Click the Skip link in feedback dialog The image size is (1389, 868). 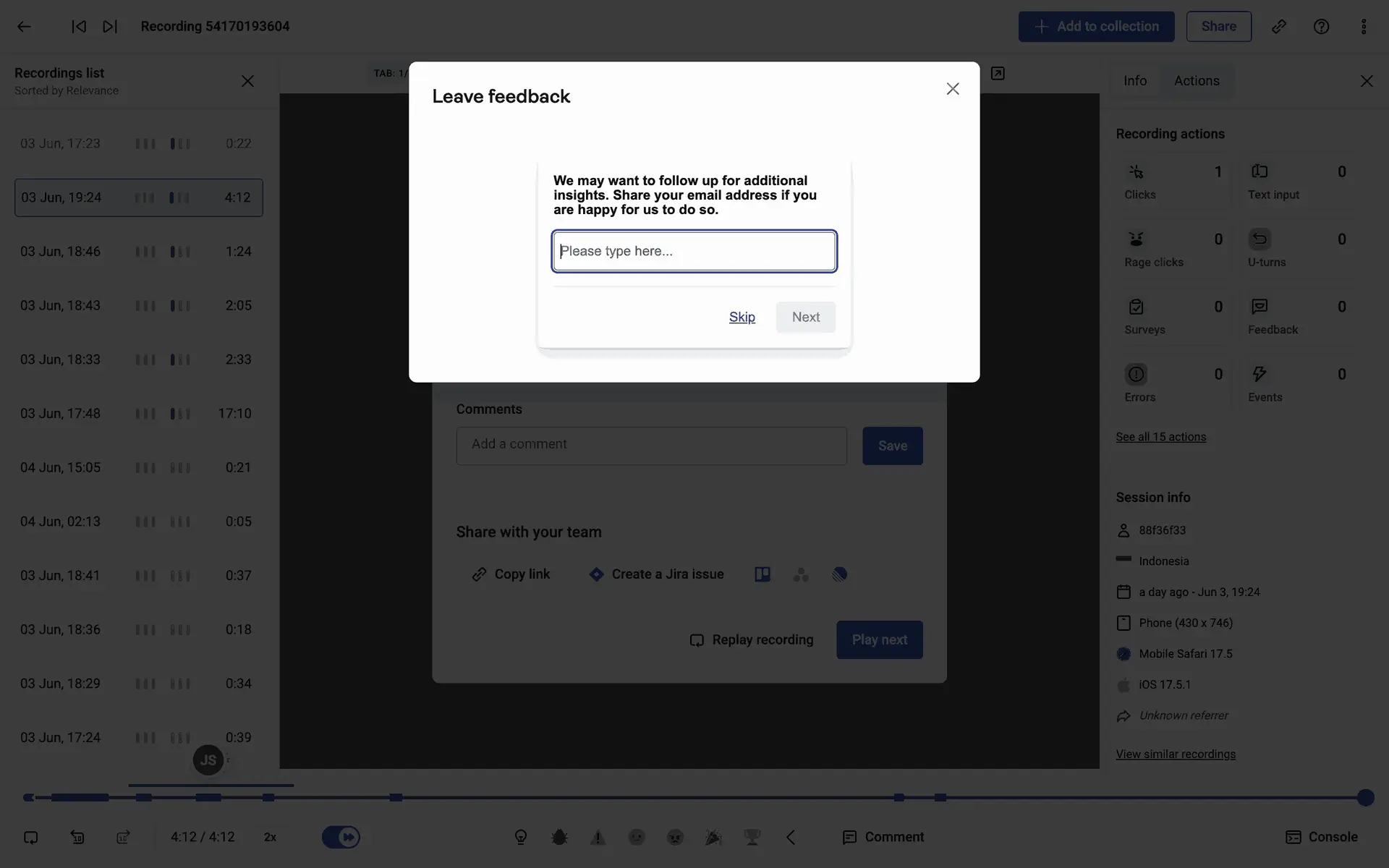(742, 317)
